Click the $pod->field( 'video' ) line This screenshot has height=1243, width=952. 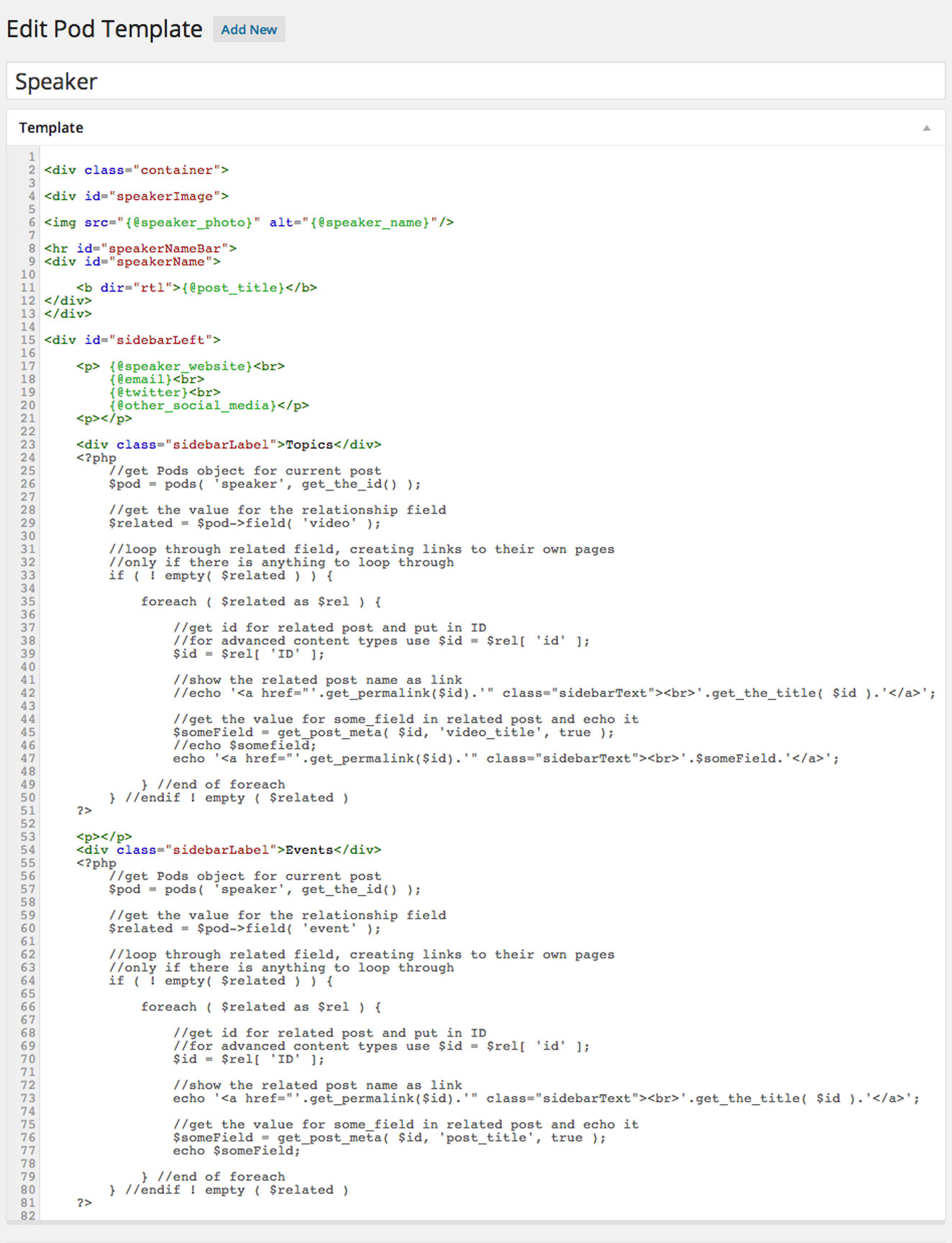(x=245, y=524)
